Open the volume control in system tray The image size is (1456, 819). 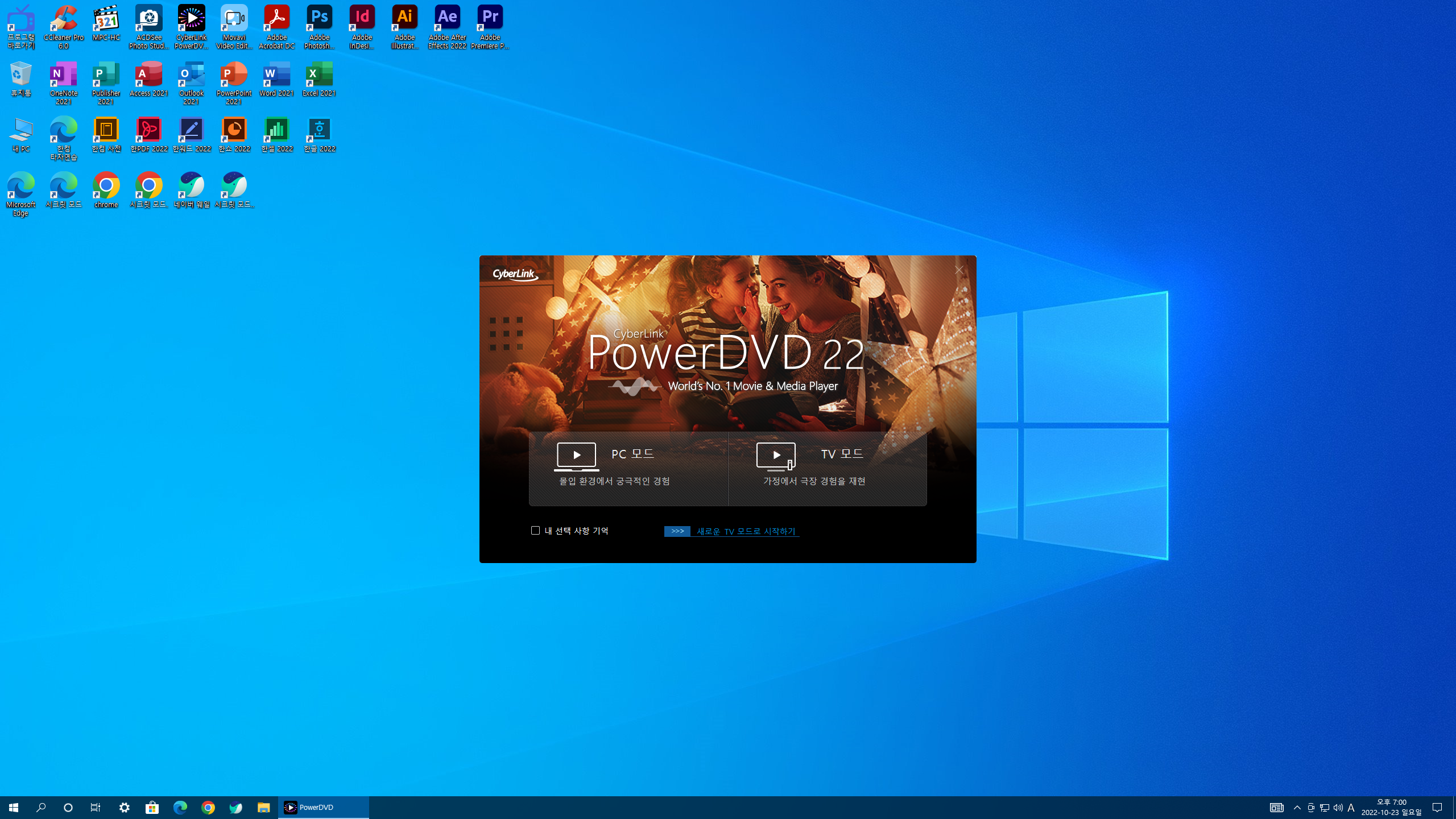1338,807
